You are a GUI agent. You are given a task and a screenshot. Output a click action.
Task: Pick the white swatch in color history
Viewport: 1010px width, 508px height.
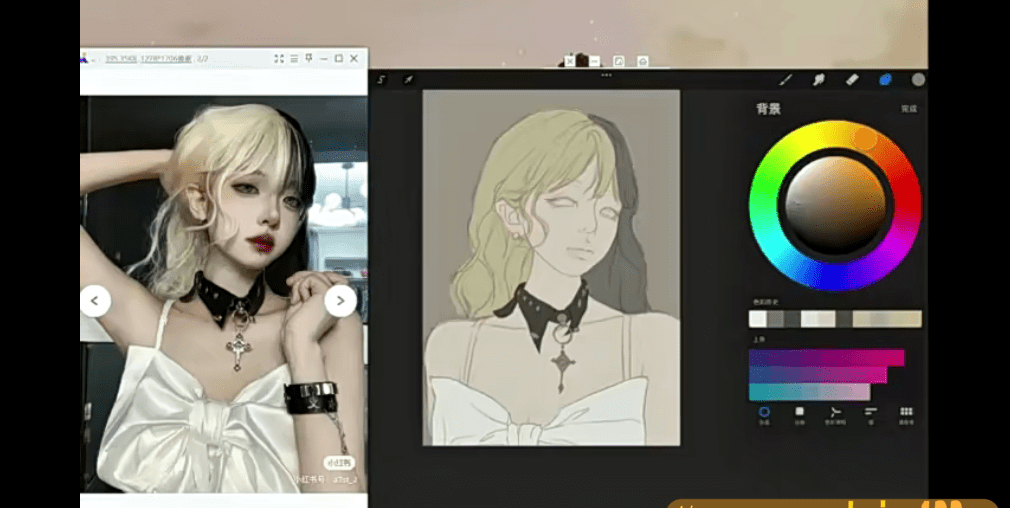758,319
